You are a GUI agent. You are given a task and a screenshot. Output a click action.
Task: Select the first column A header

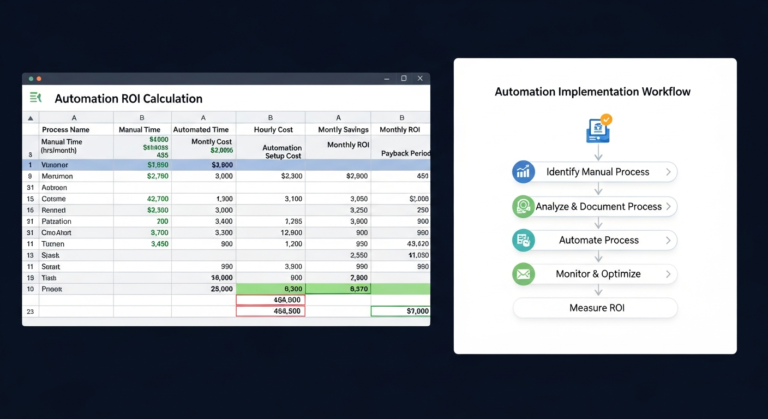[x=76, y=118]
